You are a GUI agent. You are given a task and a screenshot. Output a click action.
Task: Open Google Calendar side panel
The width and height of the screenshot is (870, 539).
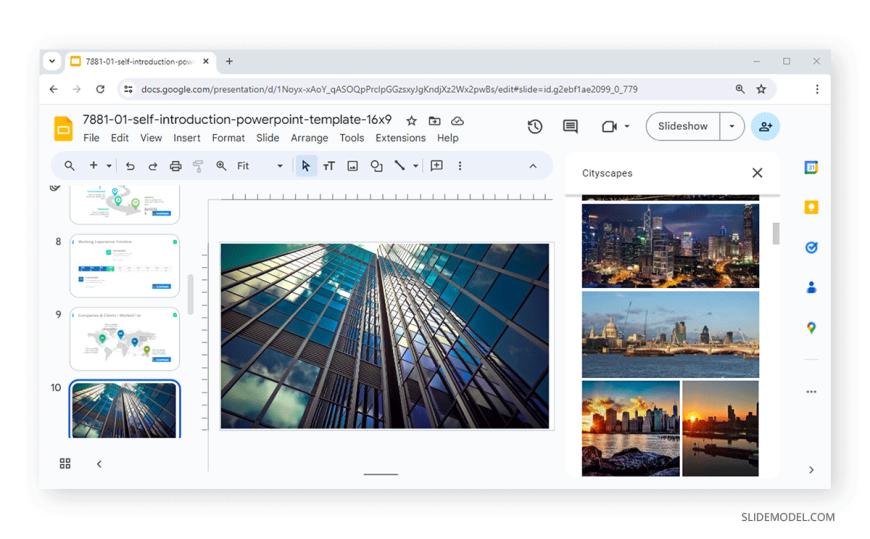tap(811, 167)
